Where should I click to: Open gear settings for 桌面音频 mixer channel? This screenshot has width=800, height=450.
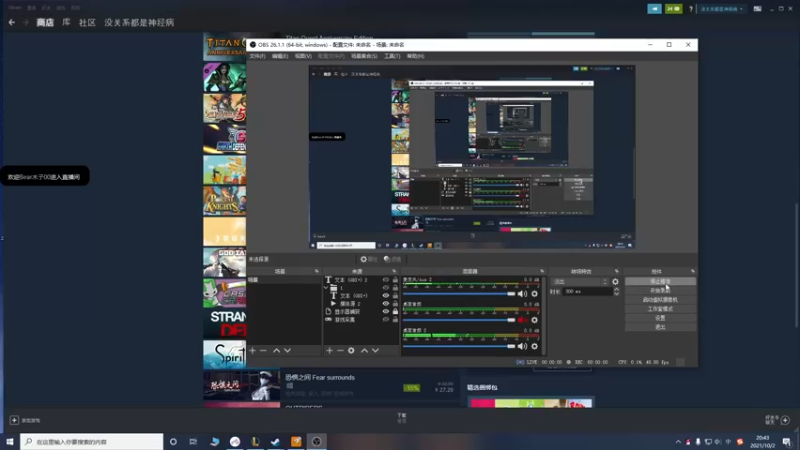(x=535, y=320)
